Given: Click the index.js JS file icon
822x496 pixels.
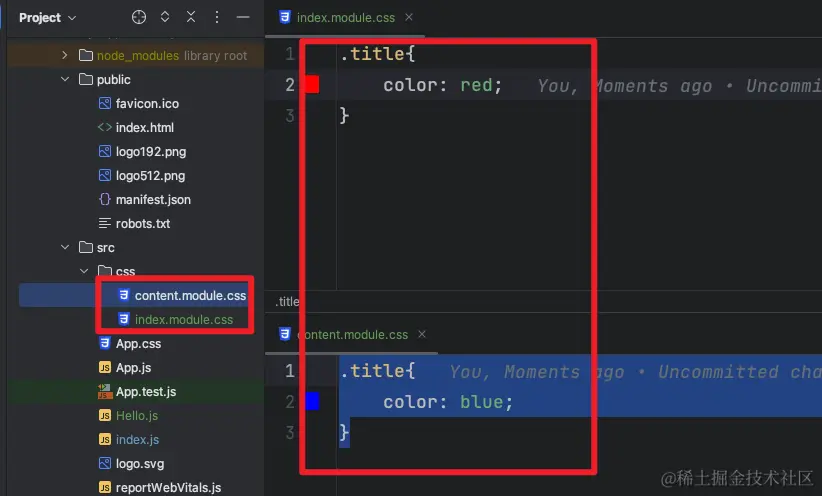Looking at the screenshot, I should (x=105, y=439).
